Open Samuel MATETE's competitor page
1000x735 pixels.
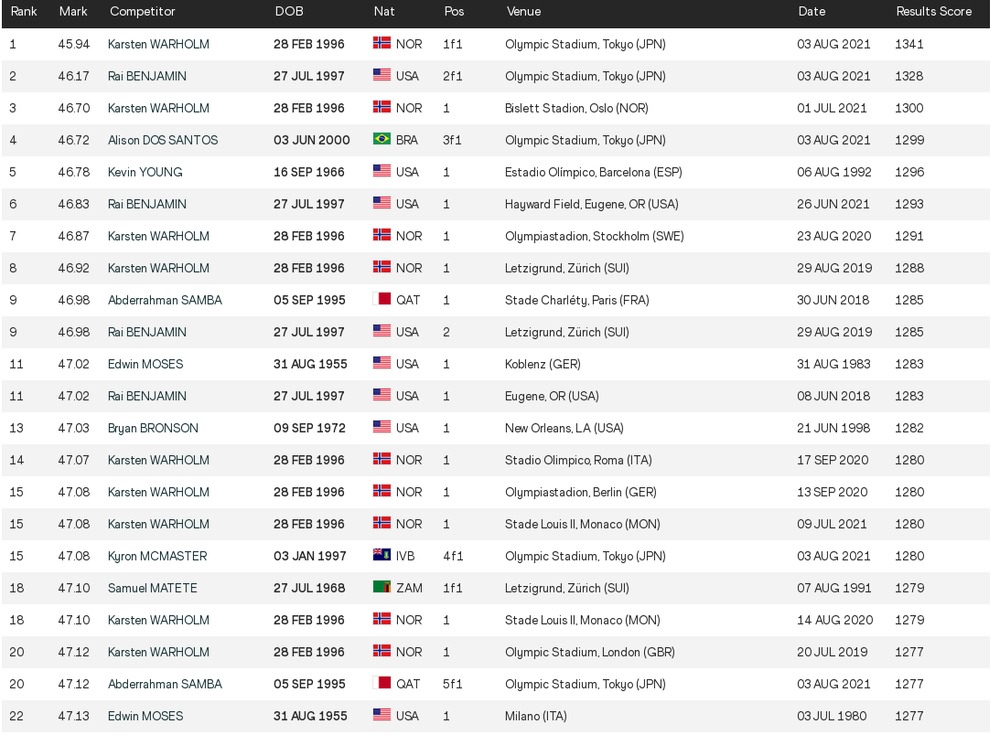[x=152, y=588]
